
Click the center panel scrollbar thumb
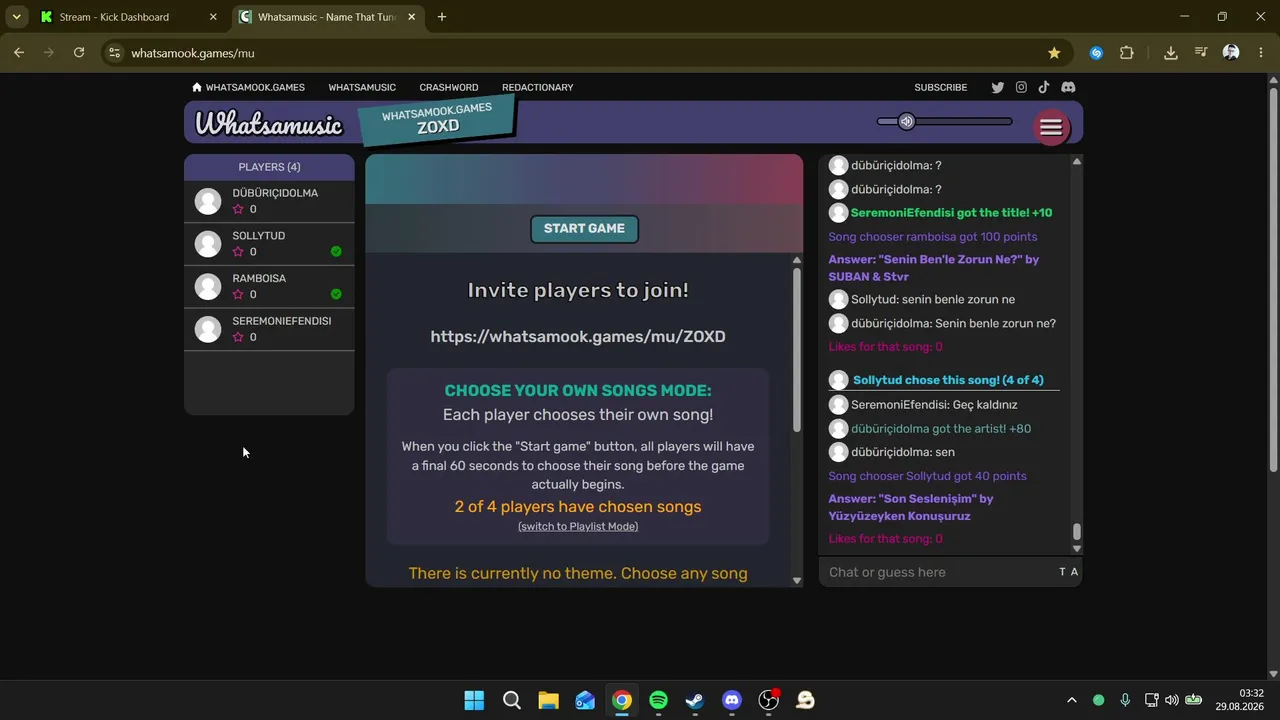pos(797,350)
